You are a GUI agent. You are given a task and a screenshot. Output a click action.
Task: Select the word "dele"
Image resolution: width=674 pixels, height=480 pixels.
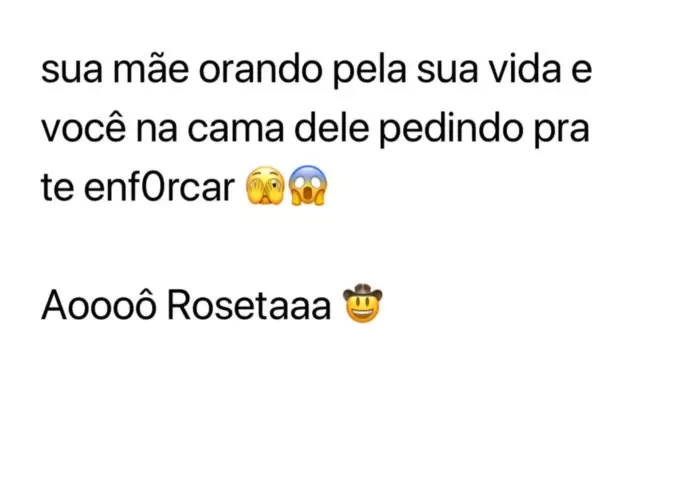[331, 128]
